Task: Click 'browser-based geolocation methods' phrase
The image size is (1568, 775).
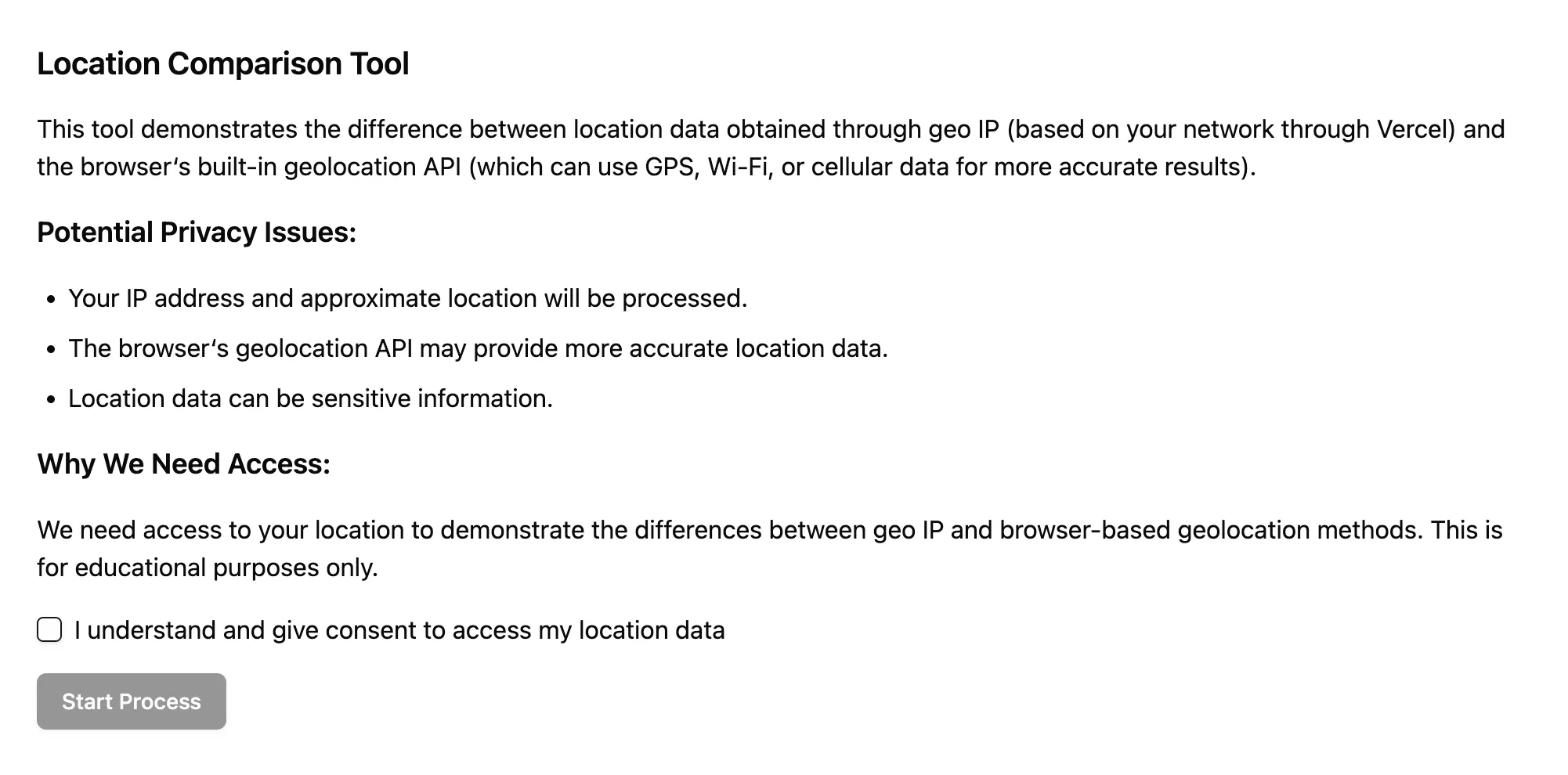Action: coord(1208,530)
